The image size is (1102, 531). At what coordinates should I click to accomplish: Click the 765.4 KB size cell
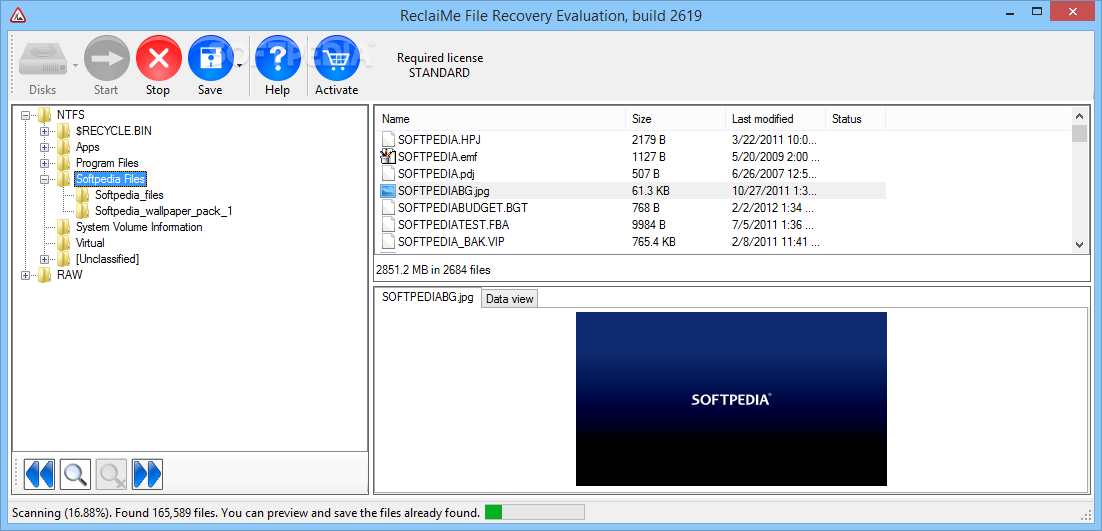click(654, 242)
